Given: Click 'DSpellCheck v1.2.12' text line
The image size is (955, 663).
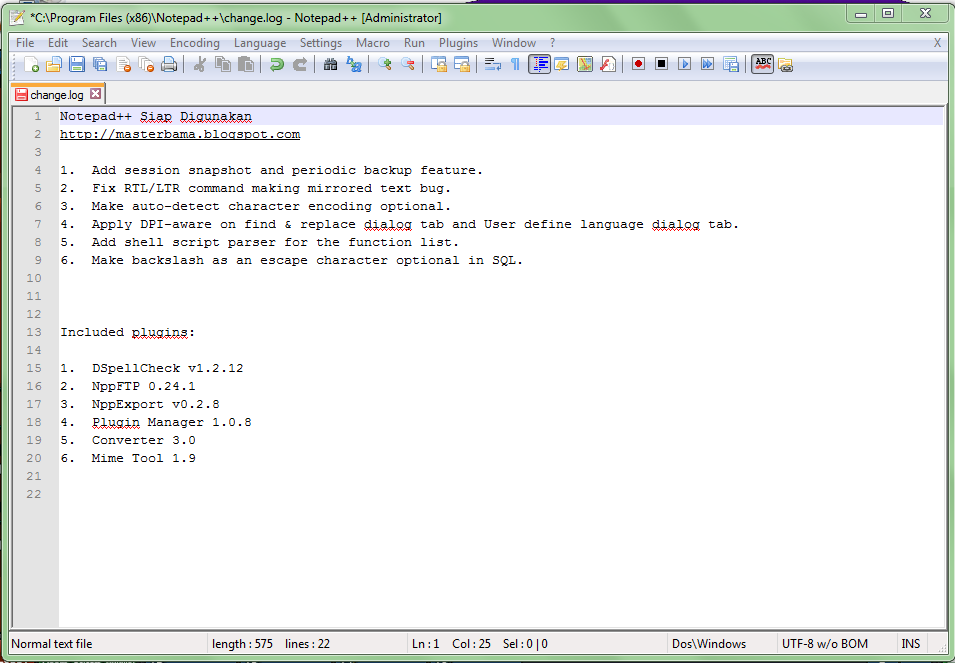Looking at the screenshot, I should tap(167, 368).
